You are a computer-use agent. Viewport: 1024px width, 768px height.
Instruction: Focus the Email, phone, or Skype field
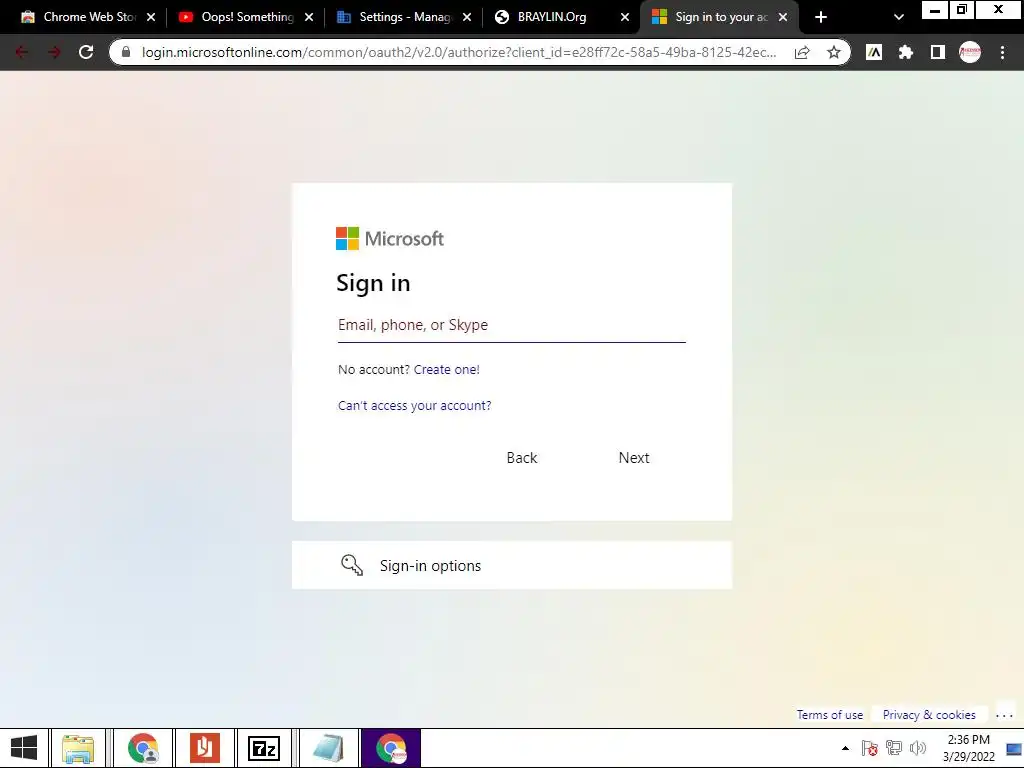click(511, 325)
